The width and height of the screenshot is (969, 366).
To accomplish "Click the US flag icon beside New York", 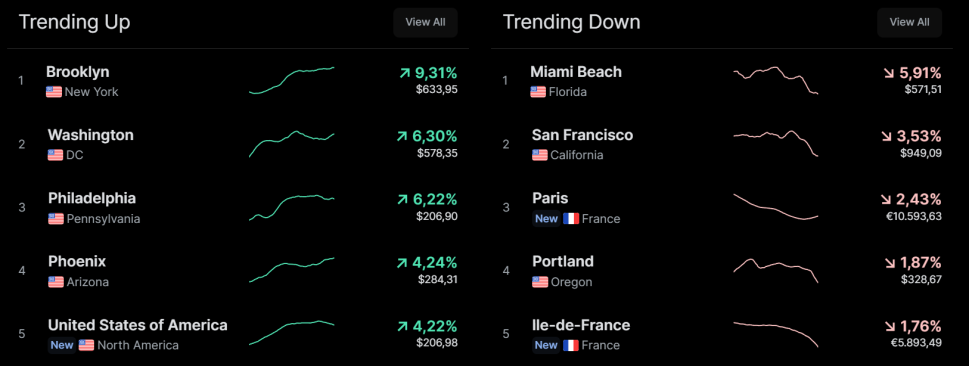I will (54, 92).
